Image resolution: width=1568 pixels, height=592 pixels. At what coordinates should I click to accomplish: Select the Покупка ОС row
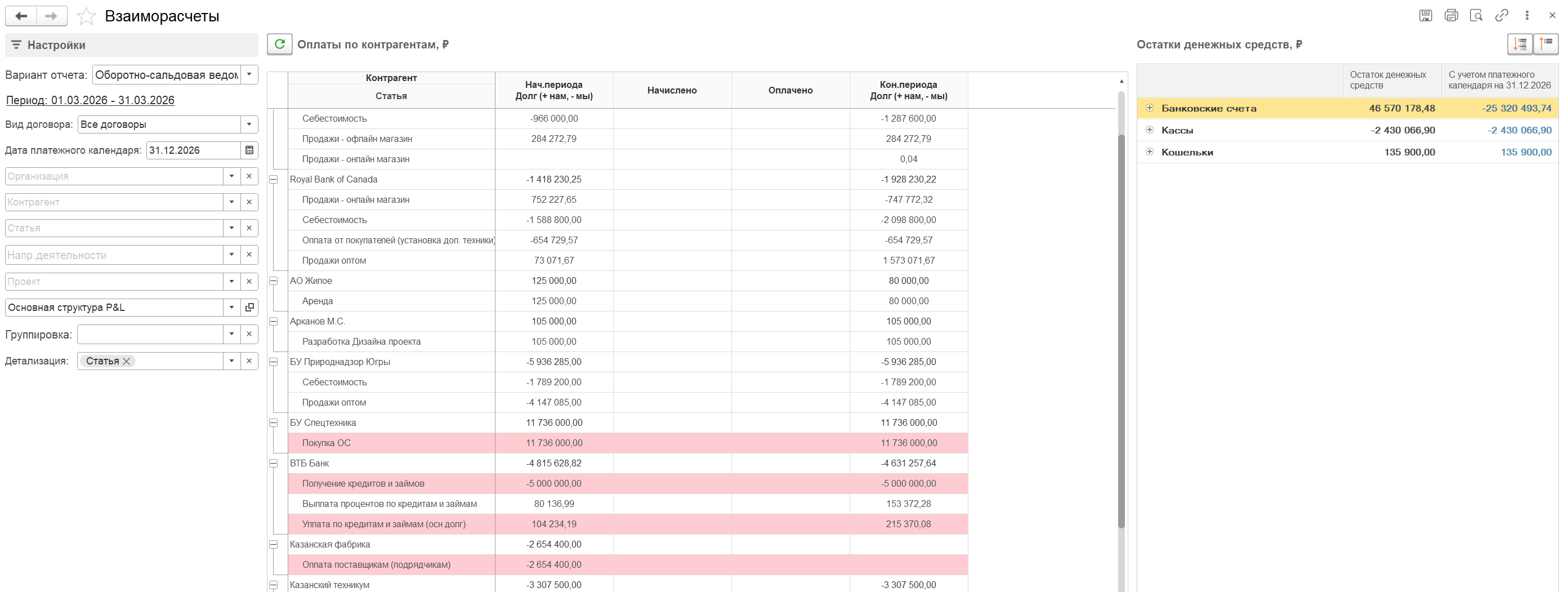(628, 443)
